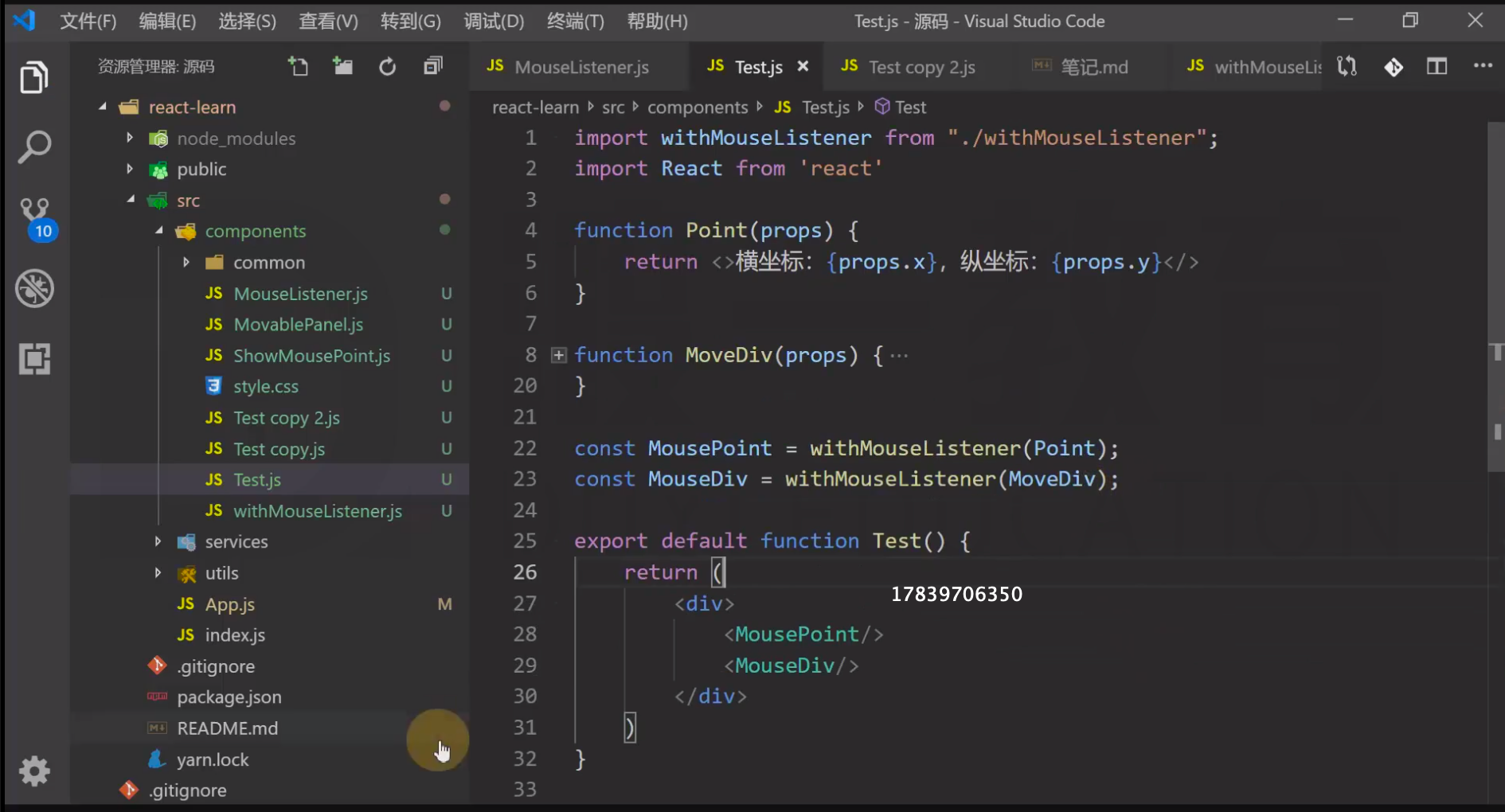
Task: Collapse all folders in explorer
Action: pos(432,67)
